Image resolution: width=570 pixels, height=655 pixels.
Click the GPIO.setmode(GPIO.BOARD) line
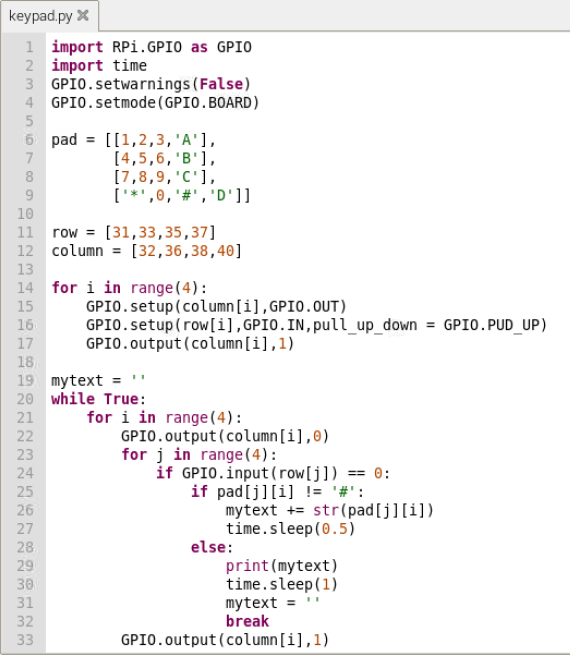155,103
